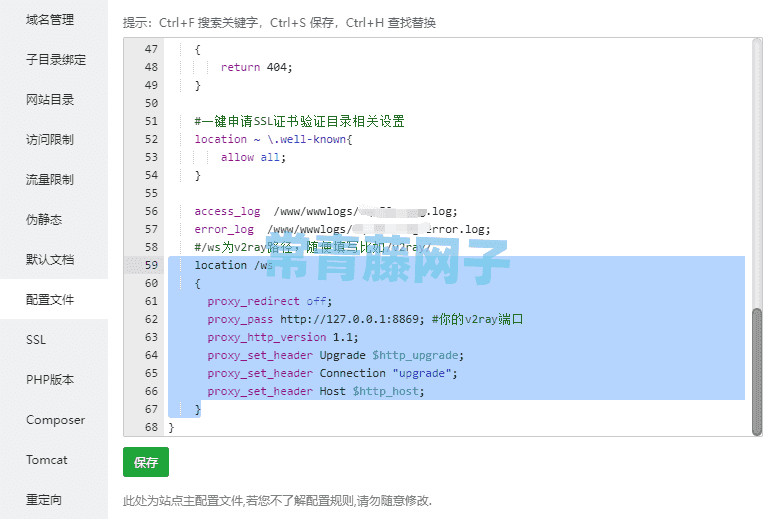Click the 'return 404;' code line
Screen dimensions: 776x519
pyautogui.click(x=256, y=67)
